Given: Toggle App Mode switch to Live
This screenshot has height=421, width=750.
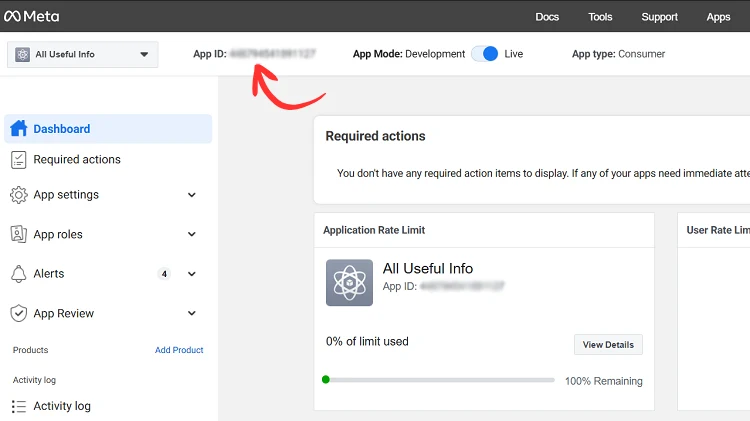Looking at the screenshot, I should click(x=485, y=54).
